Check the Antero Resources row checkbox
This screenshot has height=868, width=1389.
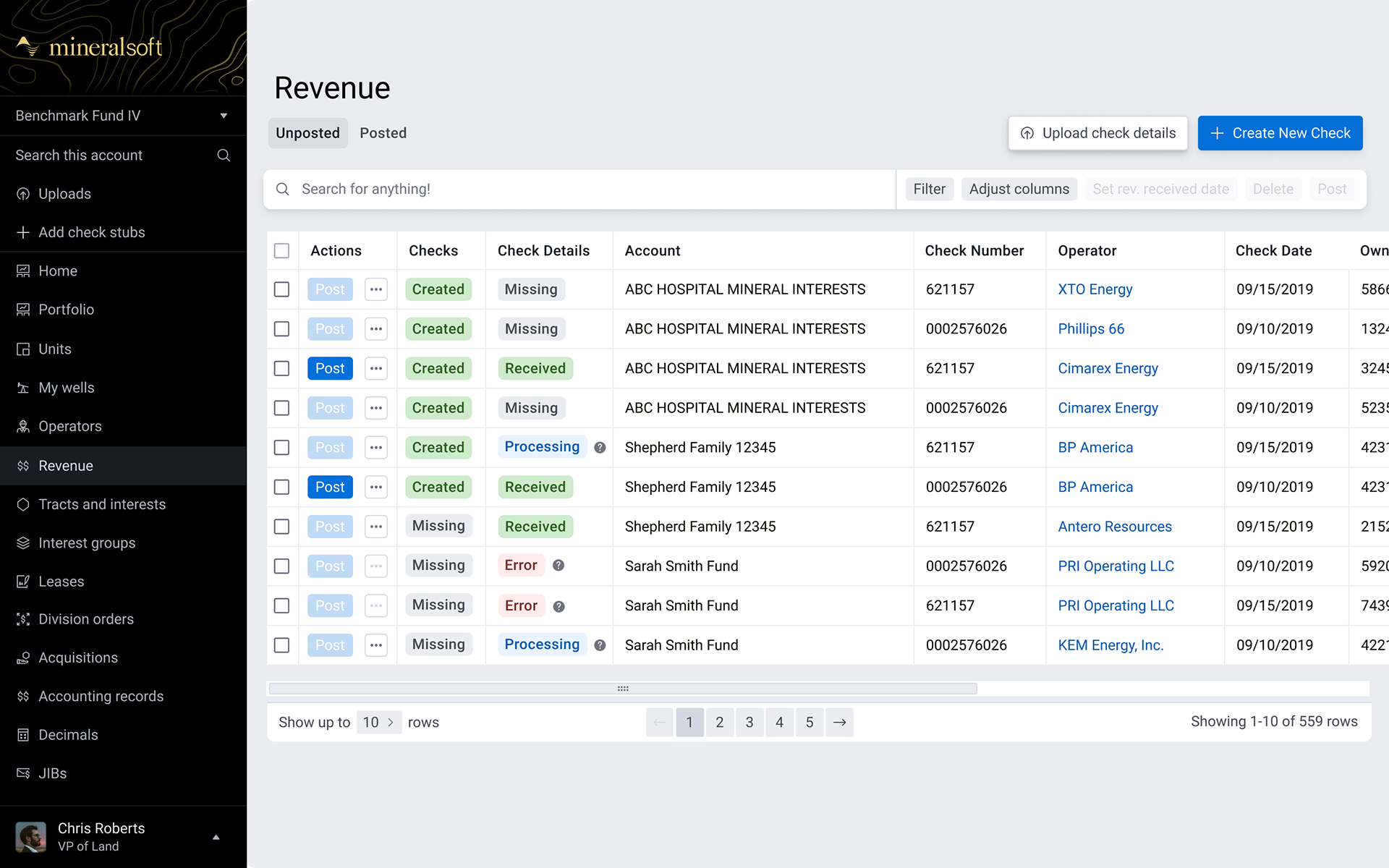tap(281, 527)
